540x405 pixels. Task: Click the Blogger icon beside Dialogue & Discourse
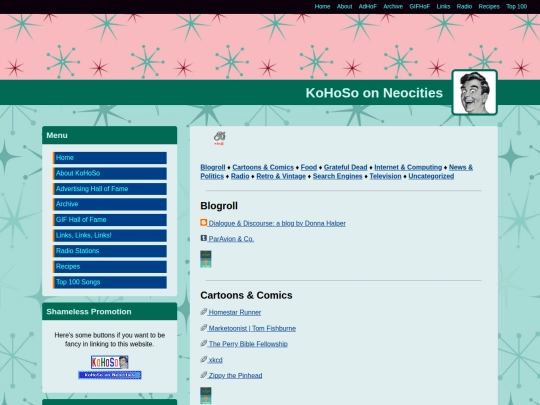click(x=204, y=222)
